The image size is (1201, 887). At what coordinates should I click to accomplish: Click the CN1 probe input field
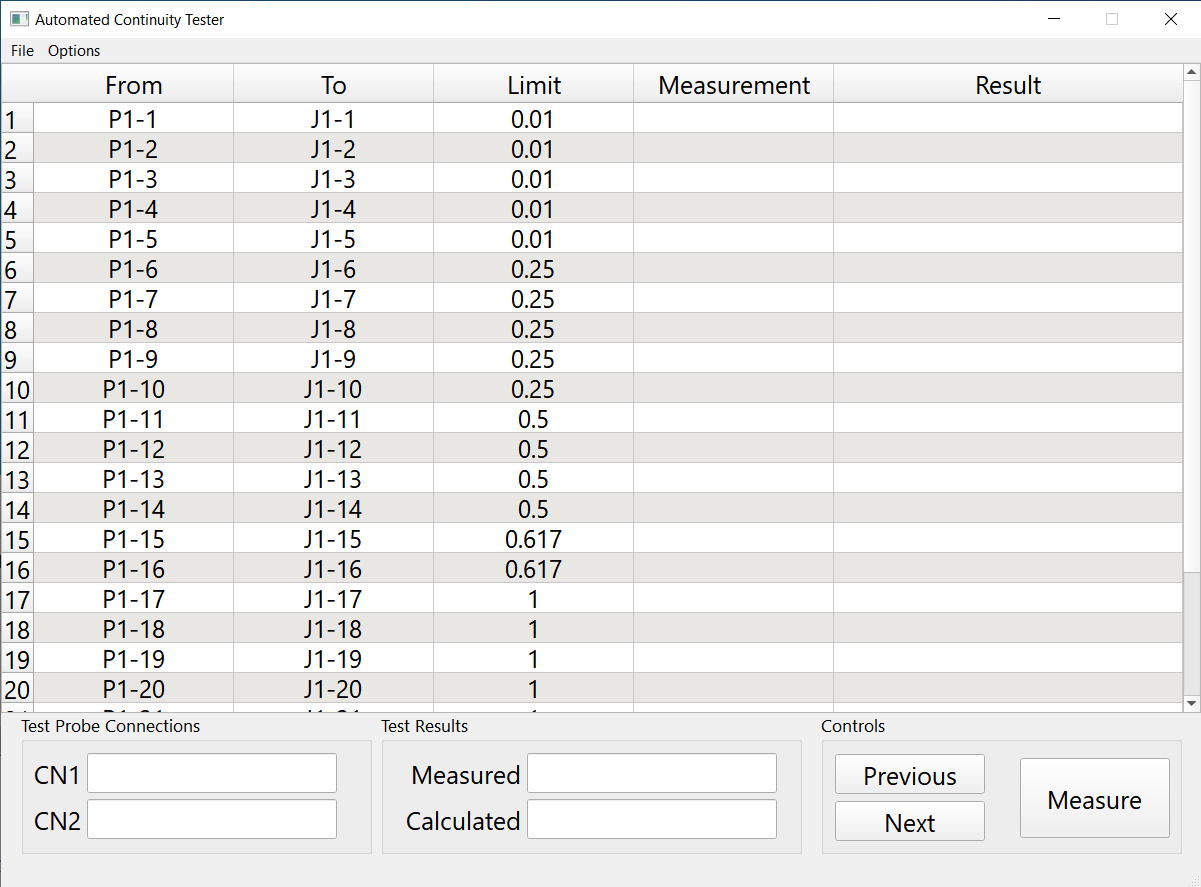pos(212,773)
